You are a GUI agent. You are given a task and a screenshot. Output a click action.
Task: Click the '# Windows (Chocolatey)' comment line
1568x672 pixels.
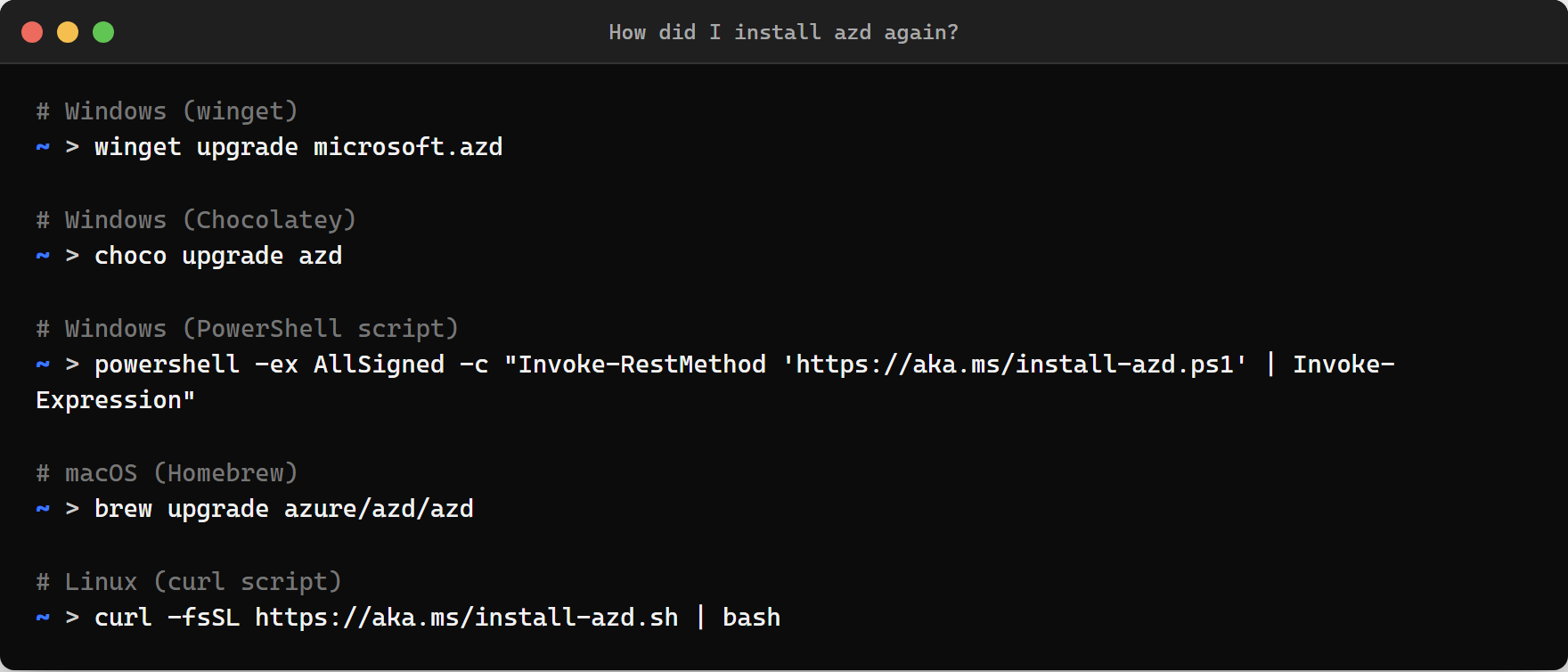point(195,219)
